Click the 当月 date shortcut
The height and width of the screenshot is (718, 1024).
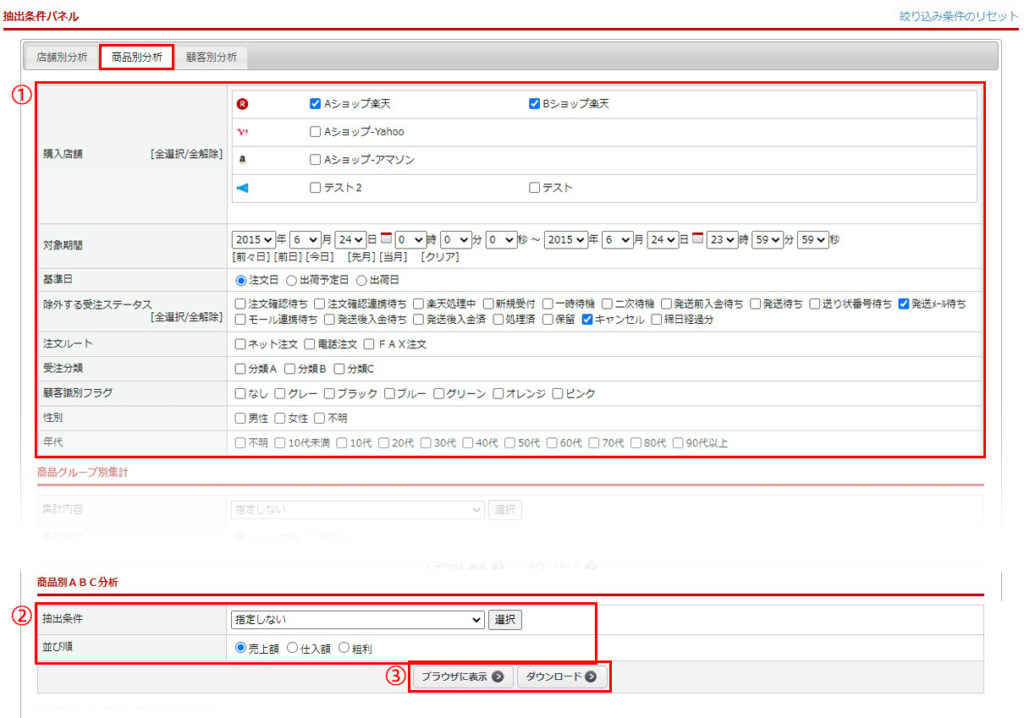(x=393, y=257)
